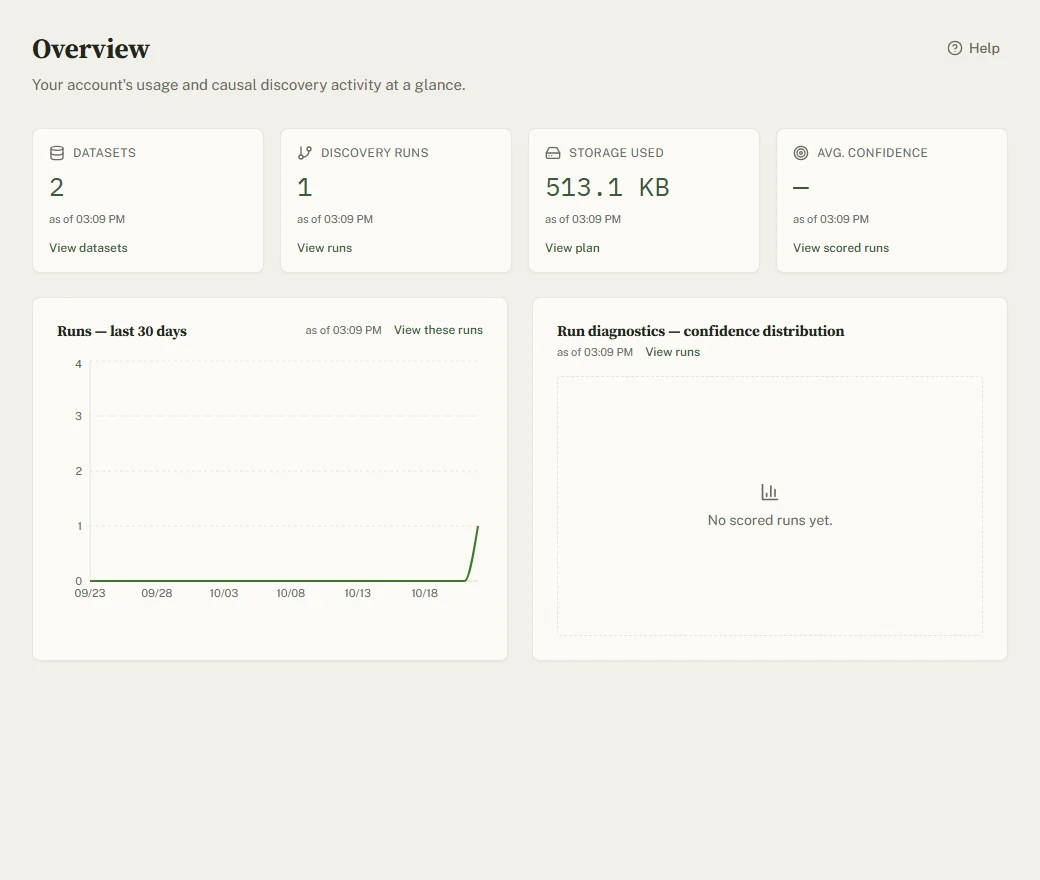This screenshot has height=880, width=1040.
Task: Click the Overview page heading
Action: point(91,49)
